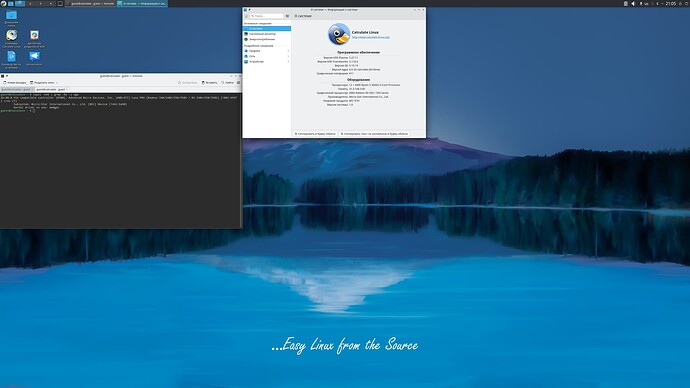Click the lock screen icon in panel

(680, 4)
